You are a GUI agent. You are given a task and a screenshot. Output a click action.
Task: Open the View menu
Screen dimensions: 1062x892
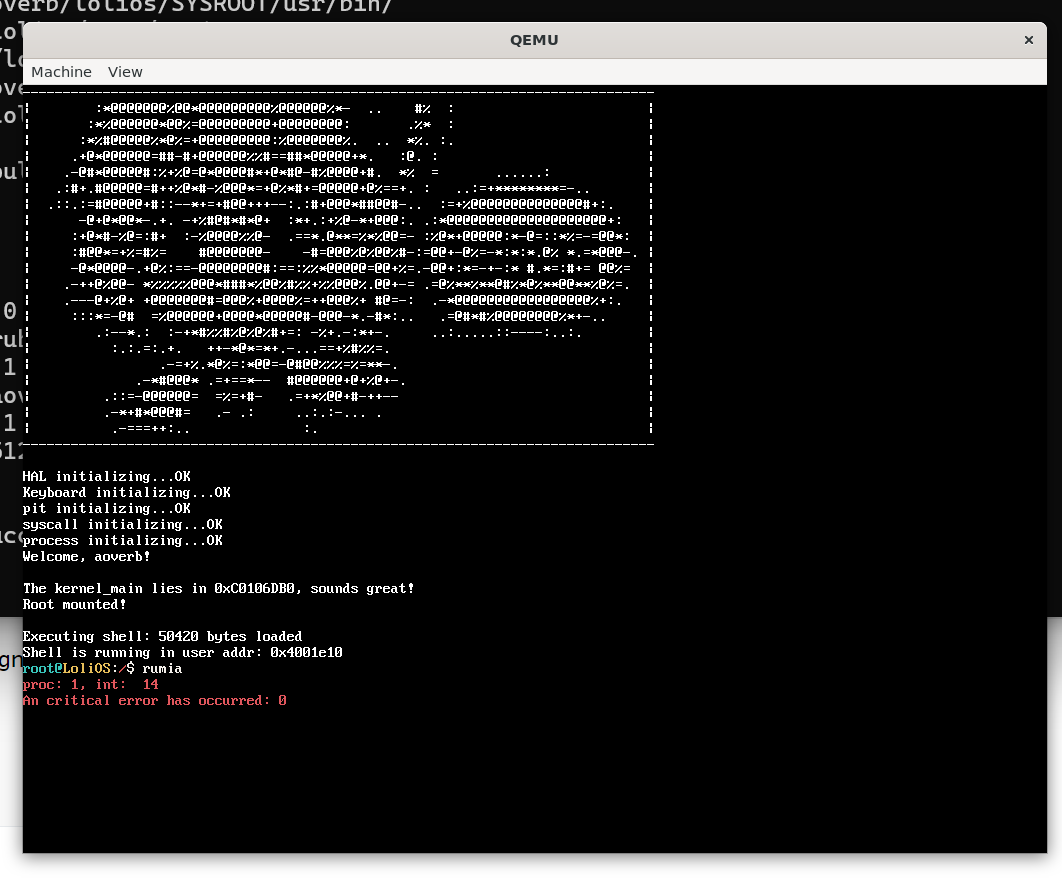point(125,72)
